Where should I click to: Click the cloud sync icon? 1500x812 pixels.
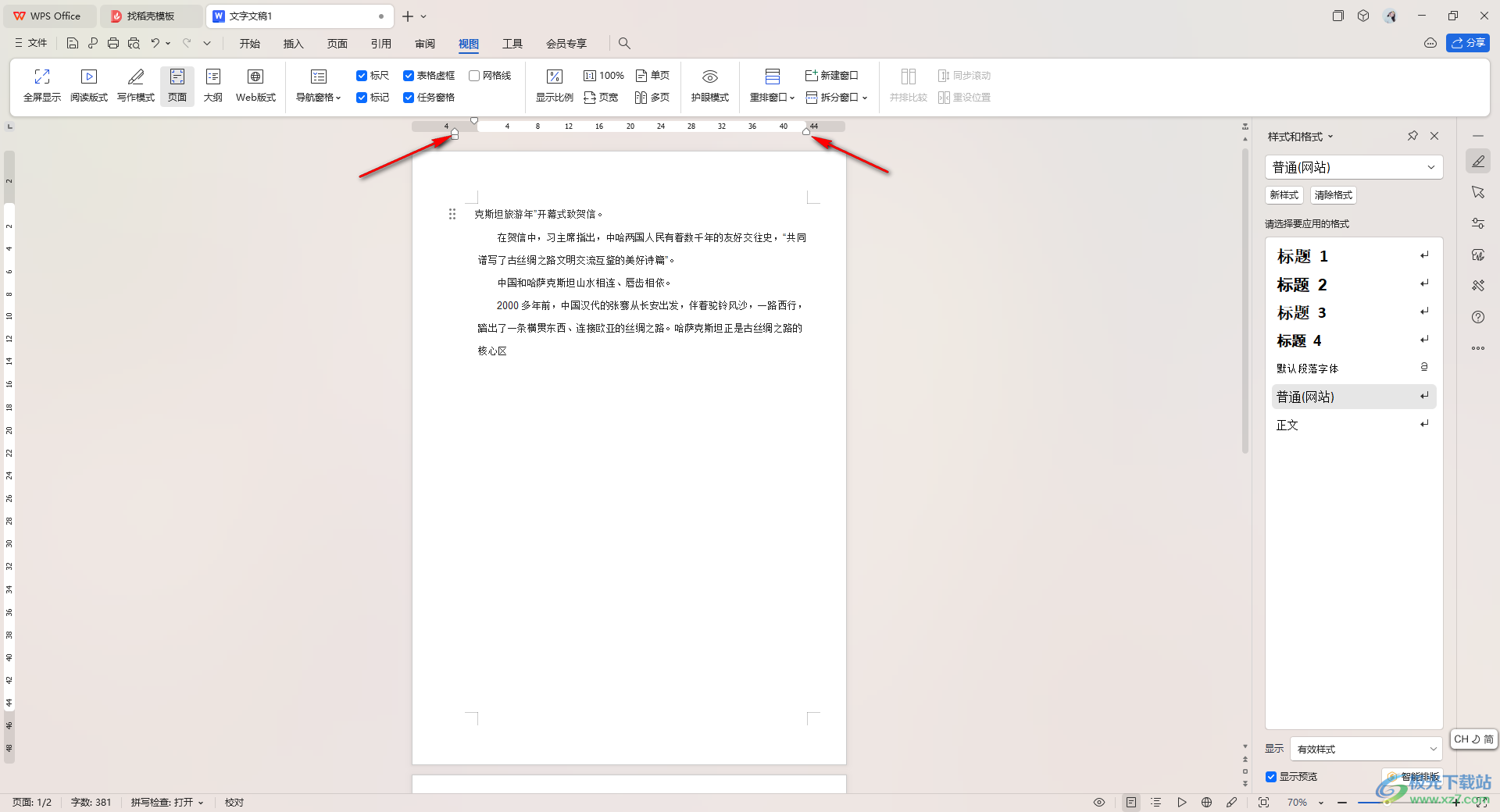pos(1430,43)
